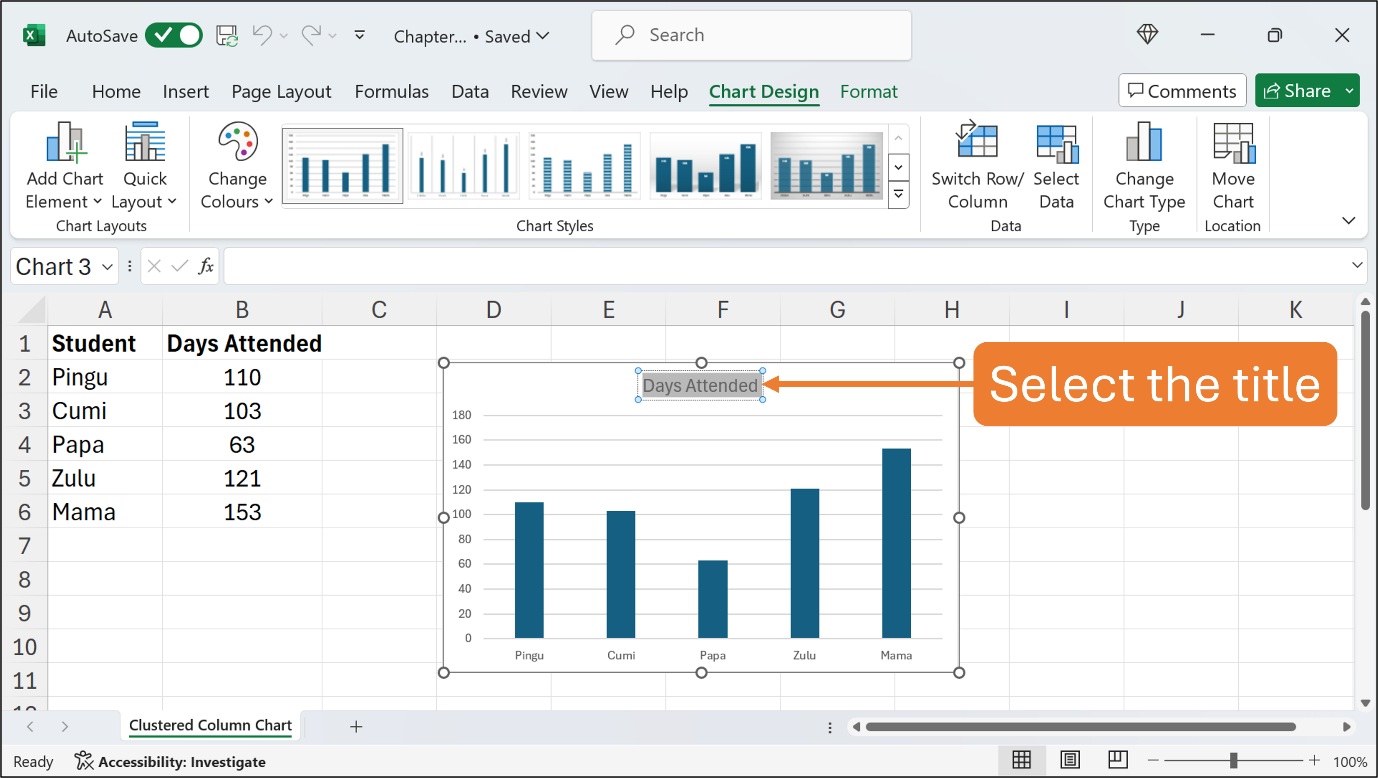Open the Formulas tab
1378x778 pixels.
click(x=392, y=91)
